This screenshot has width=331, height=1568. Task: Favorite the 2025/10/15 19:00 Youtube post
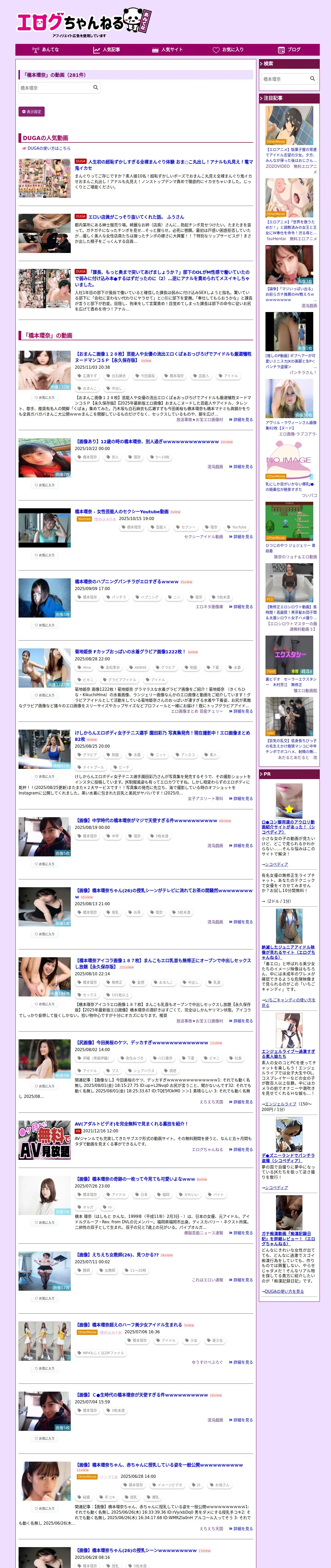[44, 555]
